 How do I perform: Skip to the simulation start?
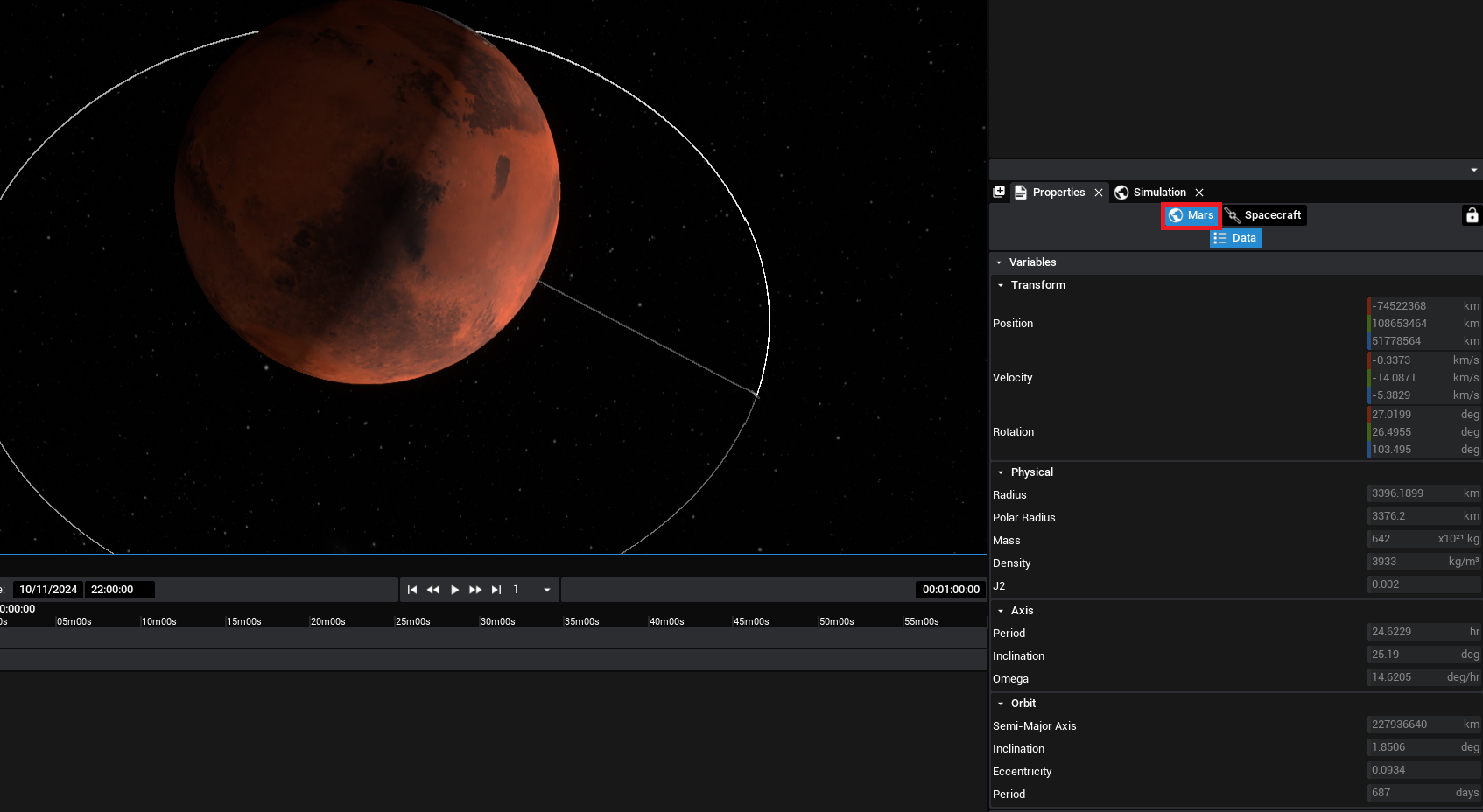point(412,590)
